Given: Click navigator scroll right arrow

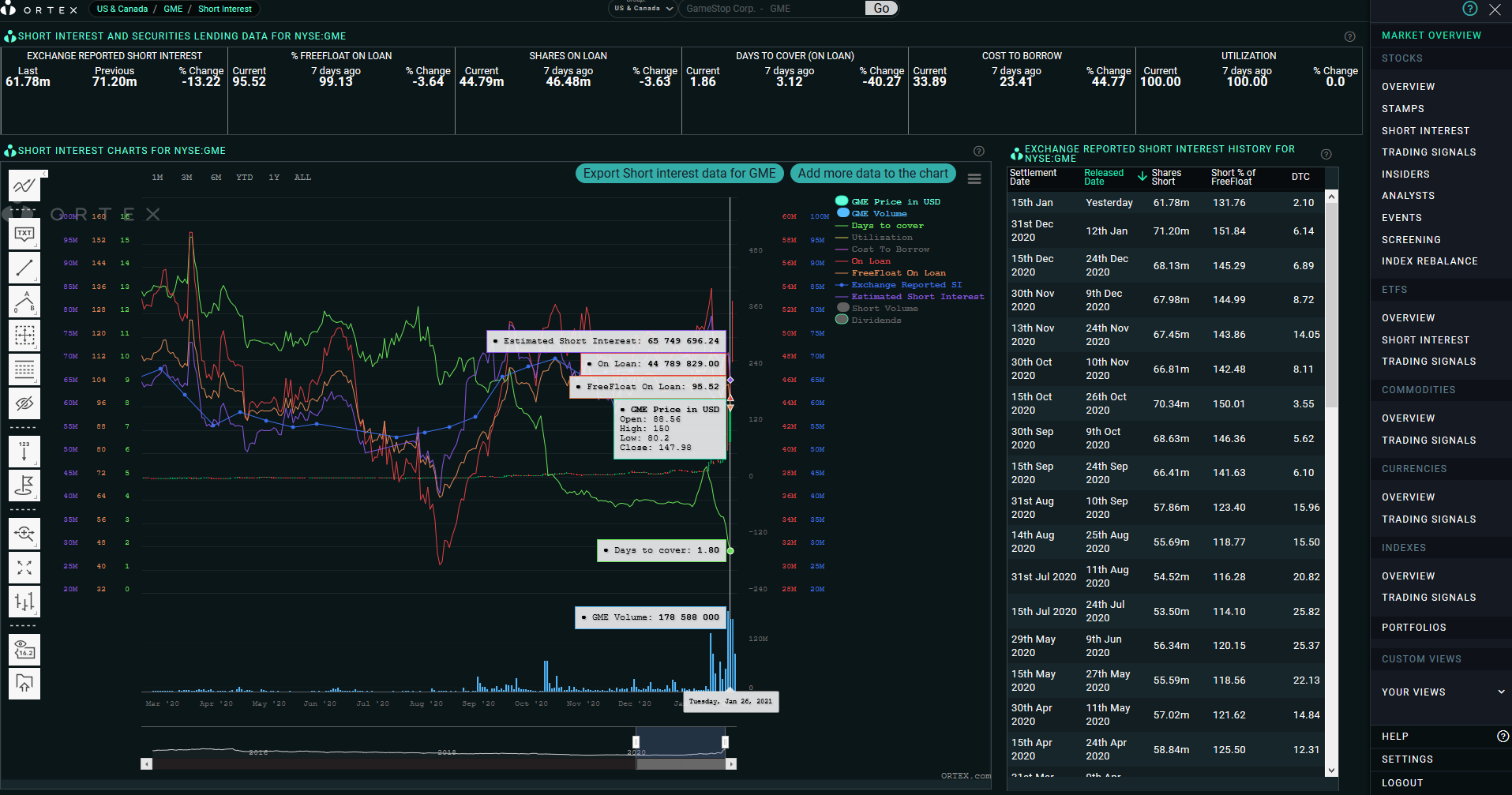Looking at the screenshot, I should (731, 763).
